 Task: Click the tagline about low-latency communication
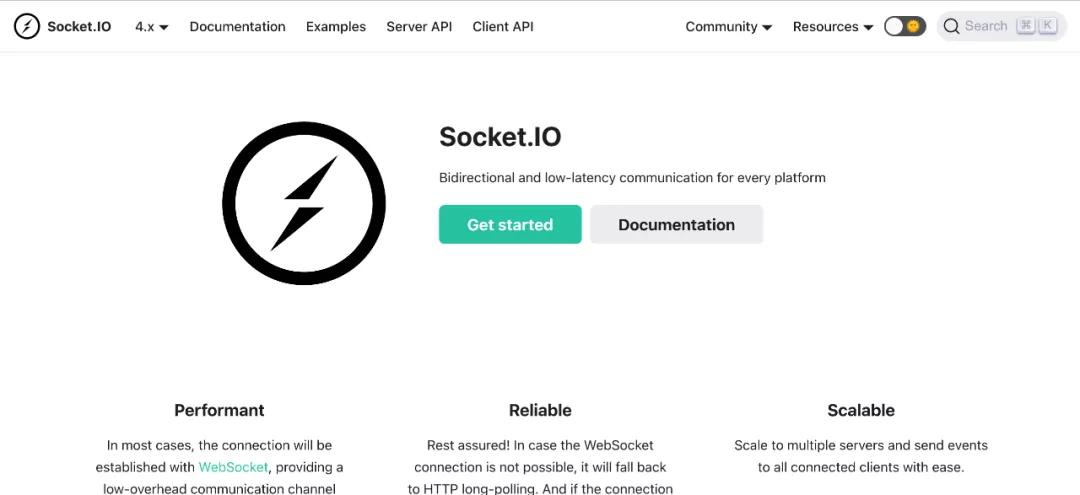[632, 178]
